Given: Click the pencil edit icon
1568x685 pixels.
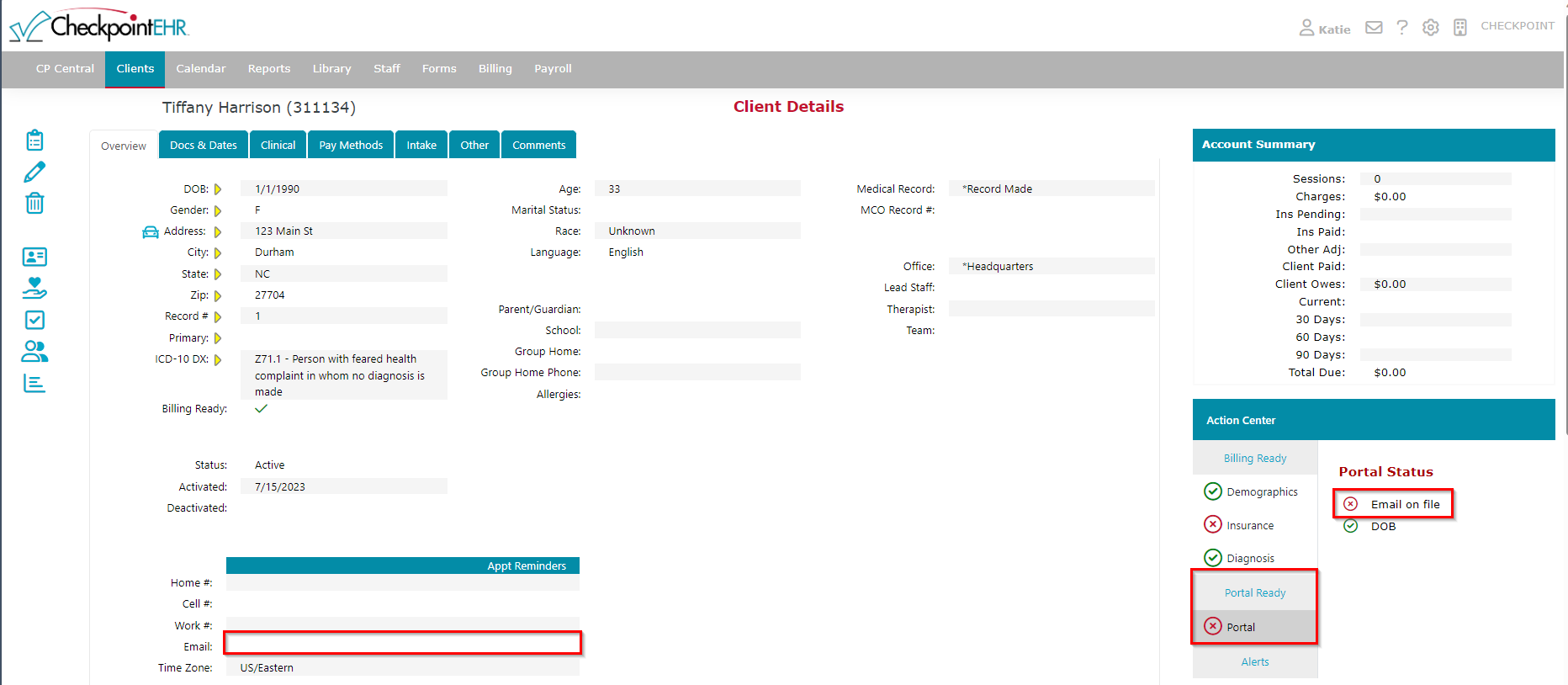Looking at the screenshot, I should 34,172.
